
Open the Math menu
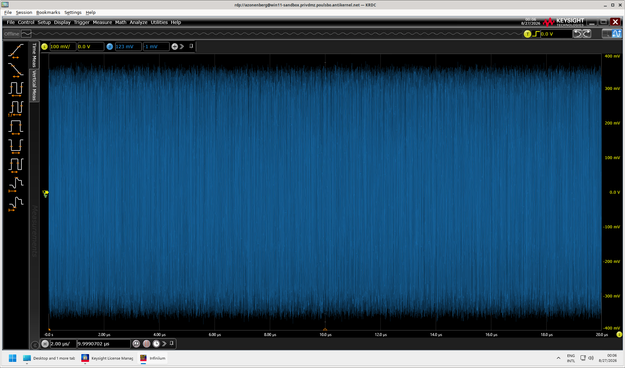pos(121,22)
